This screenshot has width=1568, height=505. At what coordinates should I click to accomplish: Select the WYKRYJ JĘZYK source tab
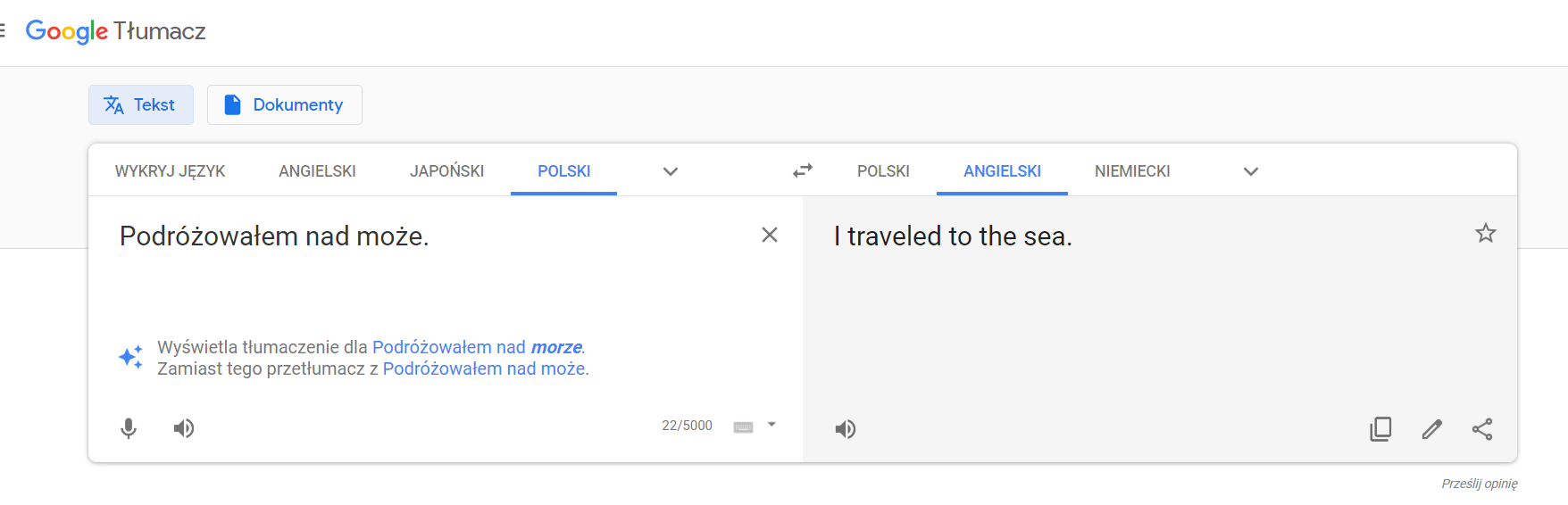click(x=170, y=170)
